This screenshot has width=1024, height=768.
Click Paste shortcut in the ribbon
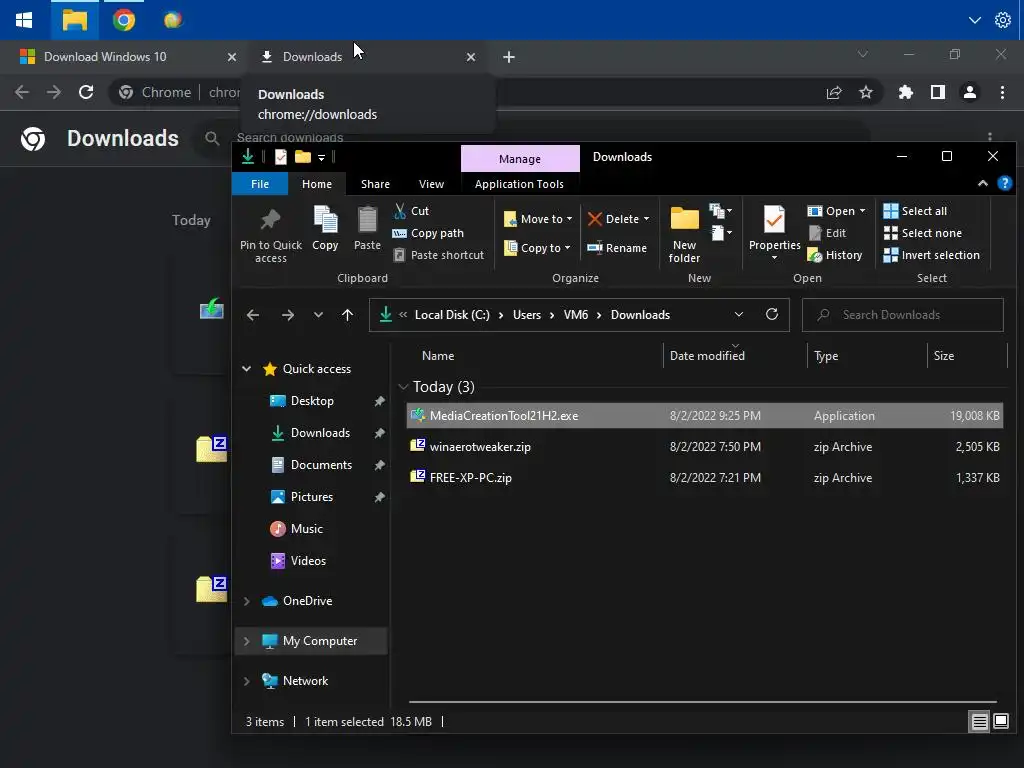pos(439,255)
